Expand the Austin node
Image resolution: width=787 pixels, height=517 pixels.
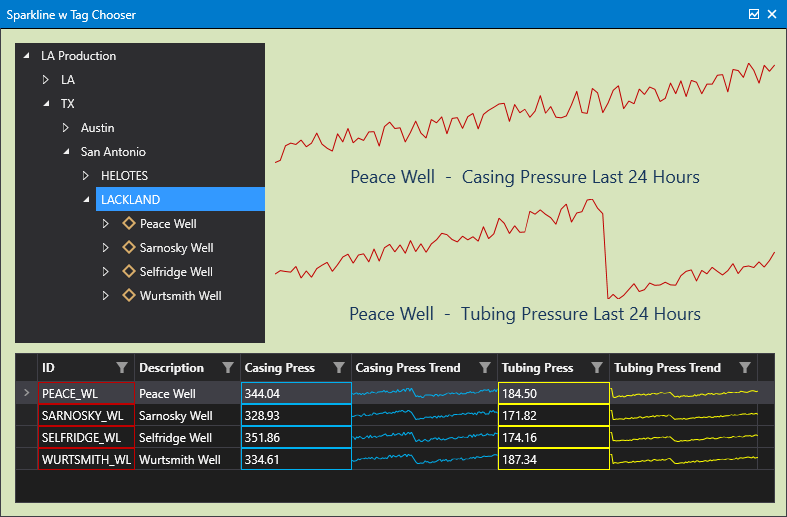click(x=66, y=127)
